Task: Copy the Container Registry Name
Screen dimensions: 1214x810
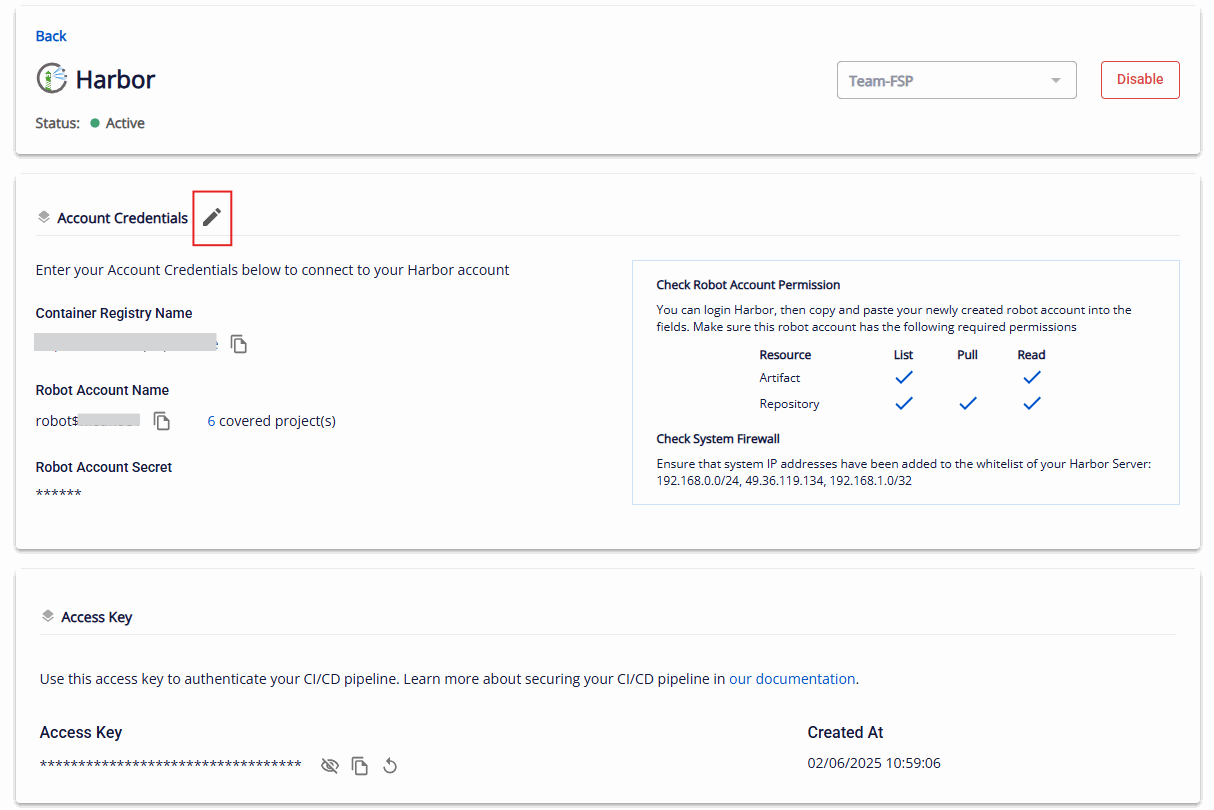Action: pos(239,344)
